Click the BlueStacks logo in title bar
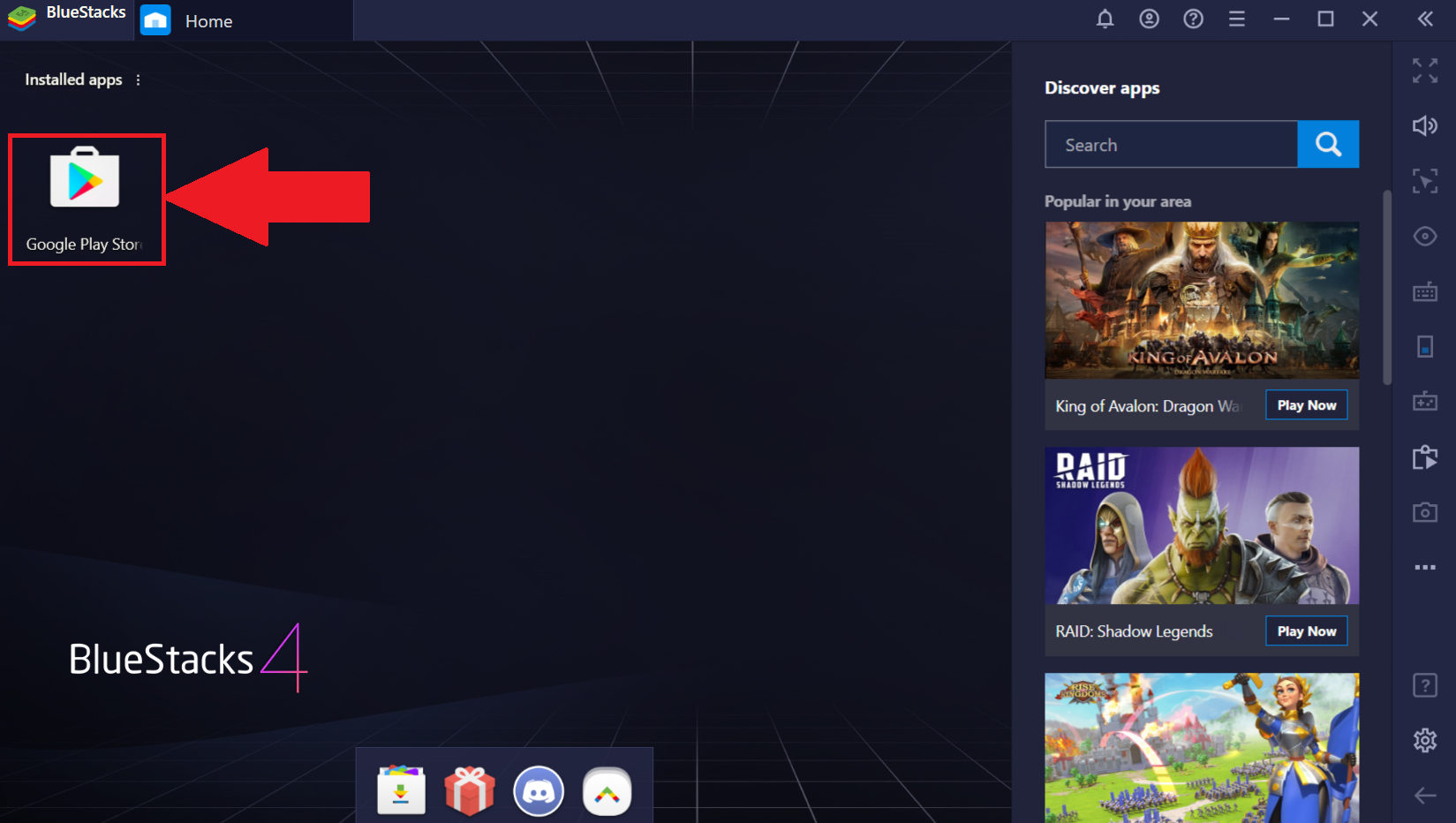 [x=22, y=17]
